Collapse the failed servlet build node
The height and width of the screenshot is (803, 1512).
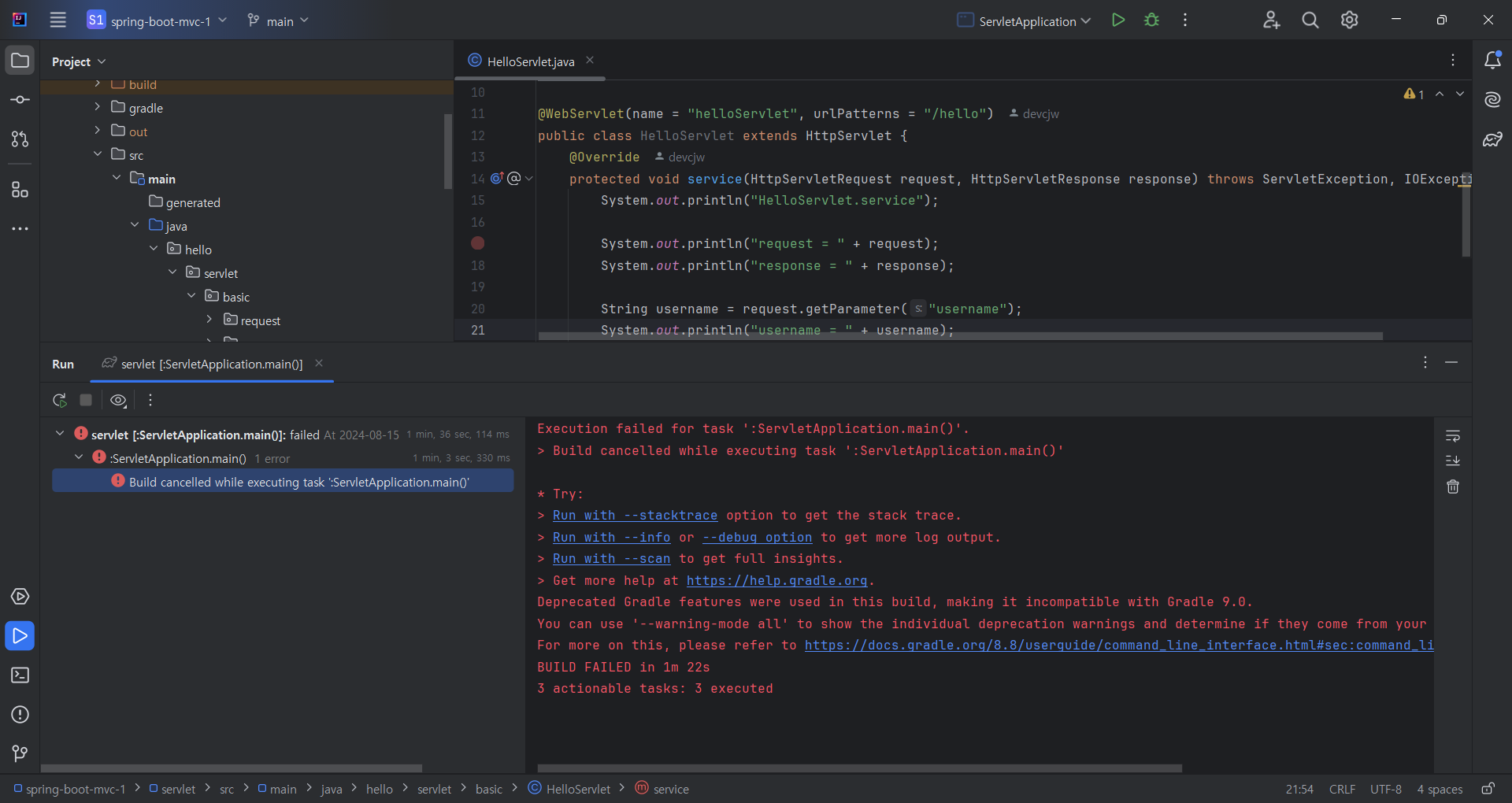click(60, 433)
